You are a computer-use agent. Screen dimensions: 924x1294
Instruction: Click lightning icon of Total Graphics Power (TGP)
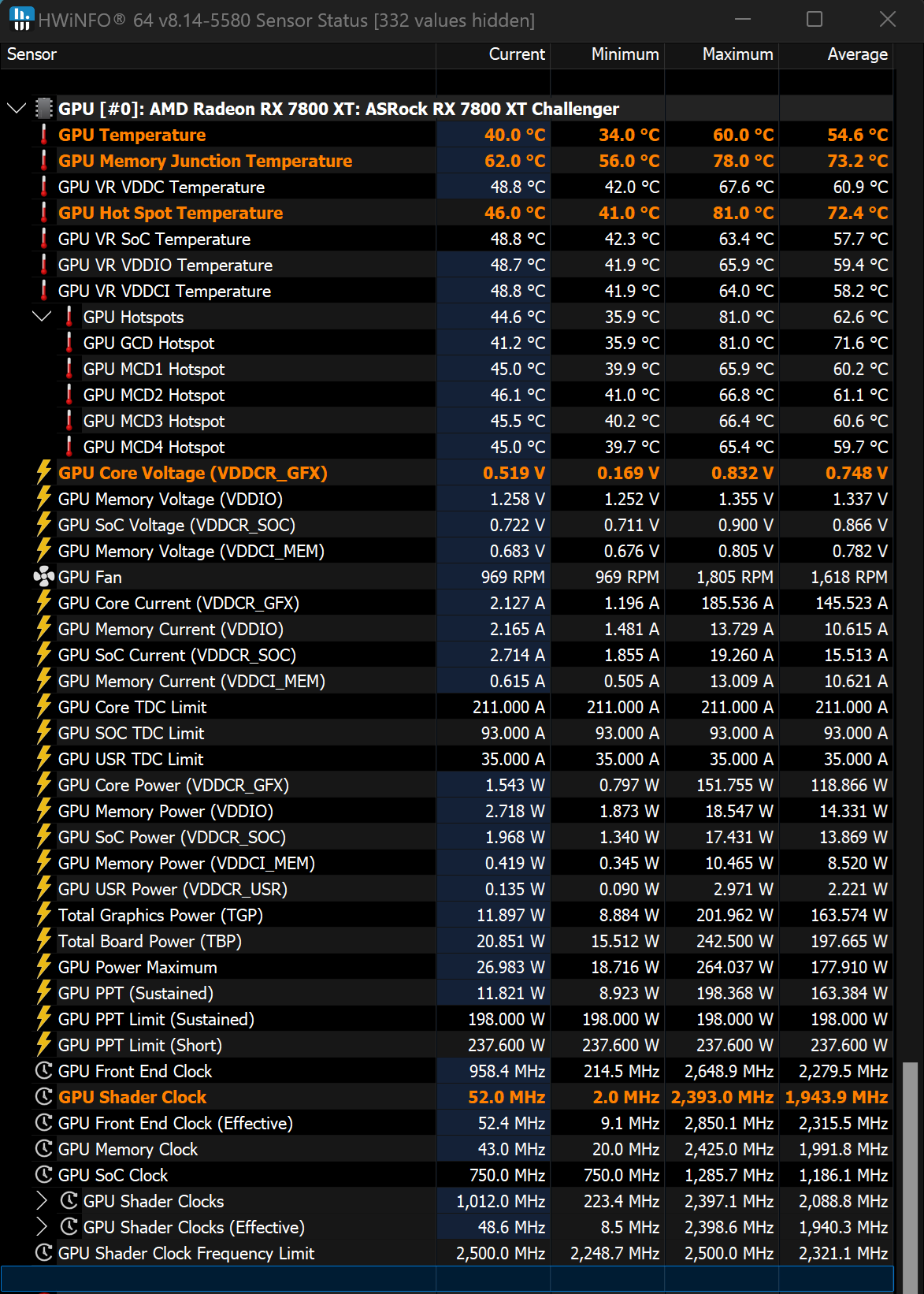click(x=44, y=914)
